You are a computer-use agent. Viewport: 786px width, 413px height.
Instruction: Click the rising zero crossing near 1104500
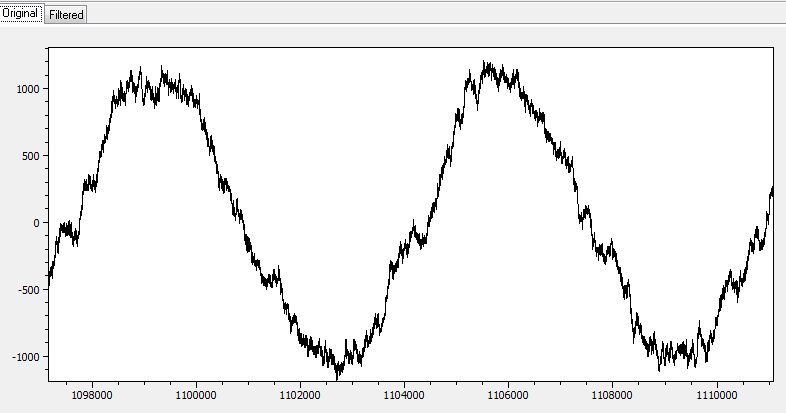tap(418, 226)
